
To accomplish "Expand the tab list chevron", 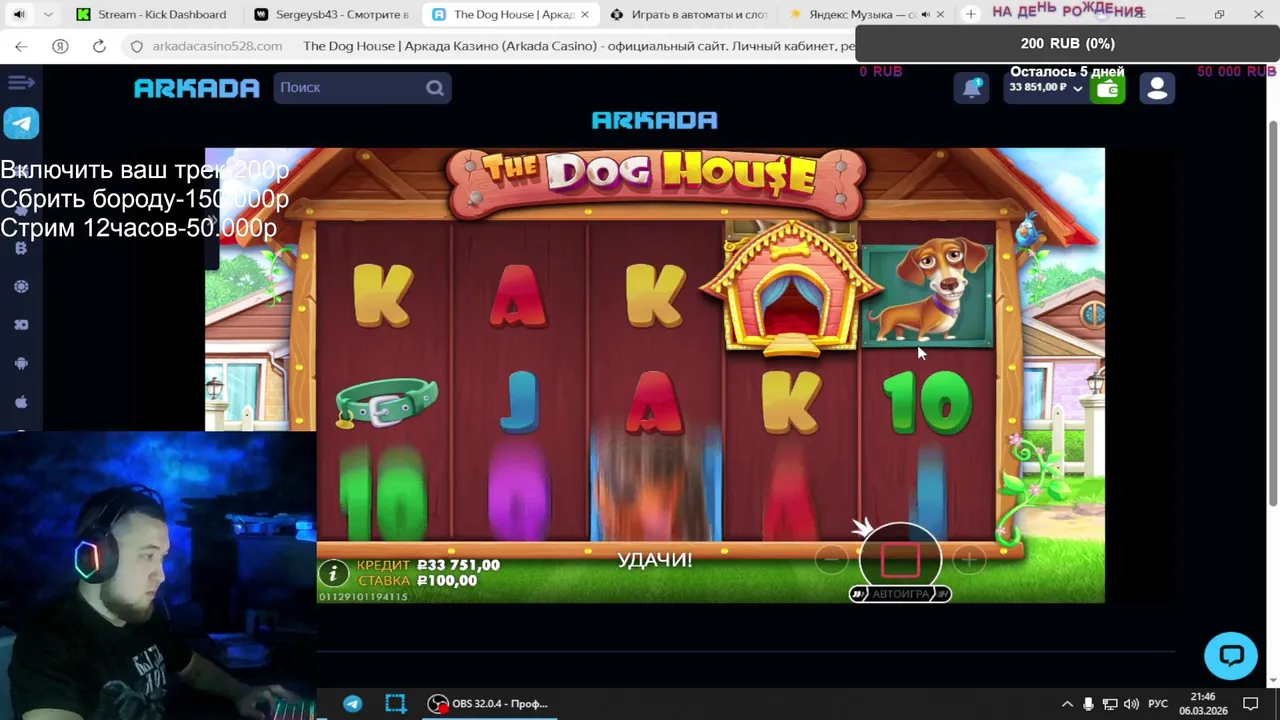I will pyautogui.click(x=49, y=15).
